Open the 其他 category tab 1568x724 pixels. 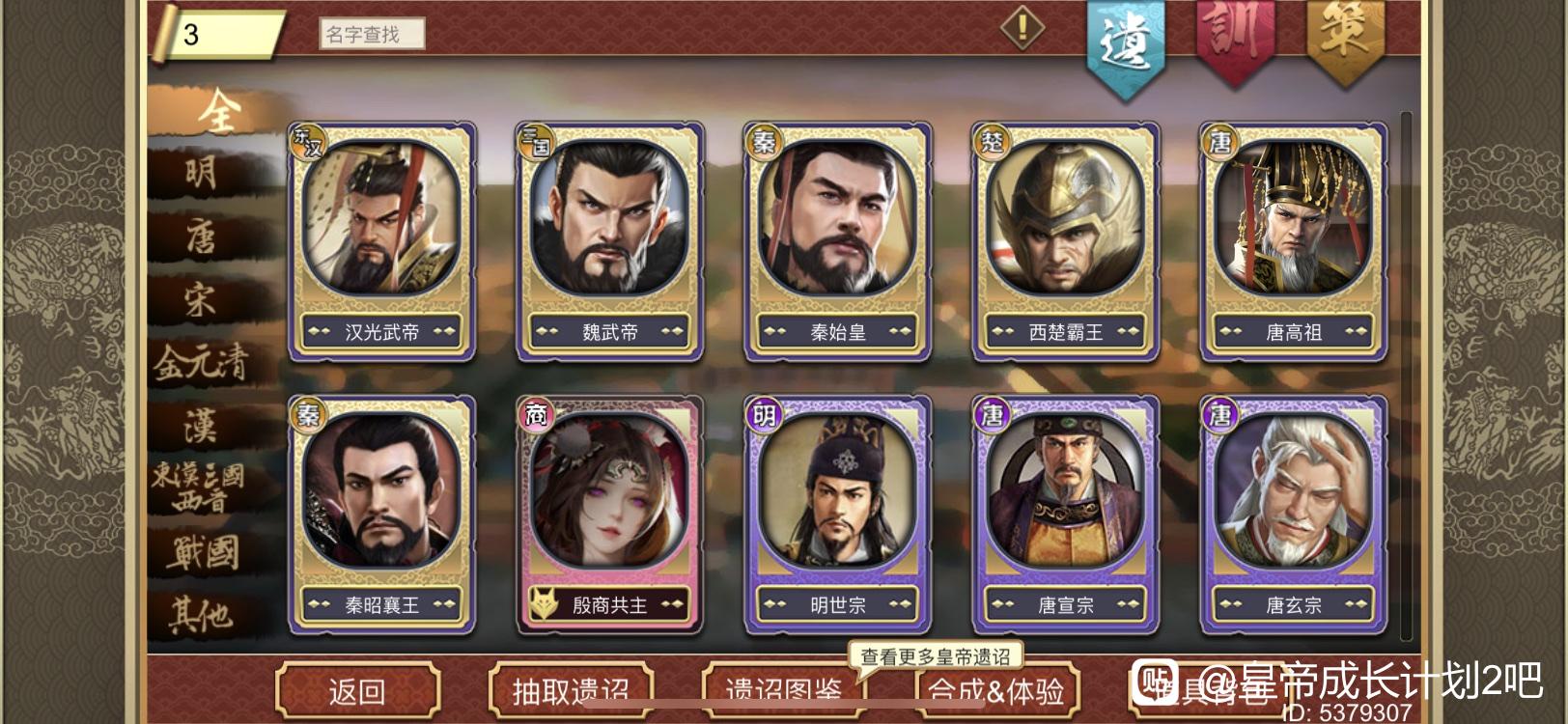coord(201,614)
